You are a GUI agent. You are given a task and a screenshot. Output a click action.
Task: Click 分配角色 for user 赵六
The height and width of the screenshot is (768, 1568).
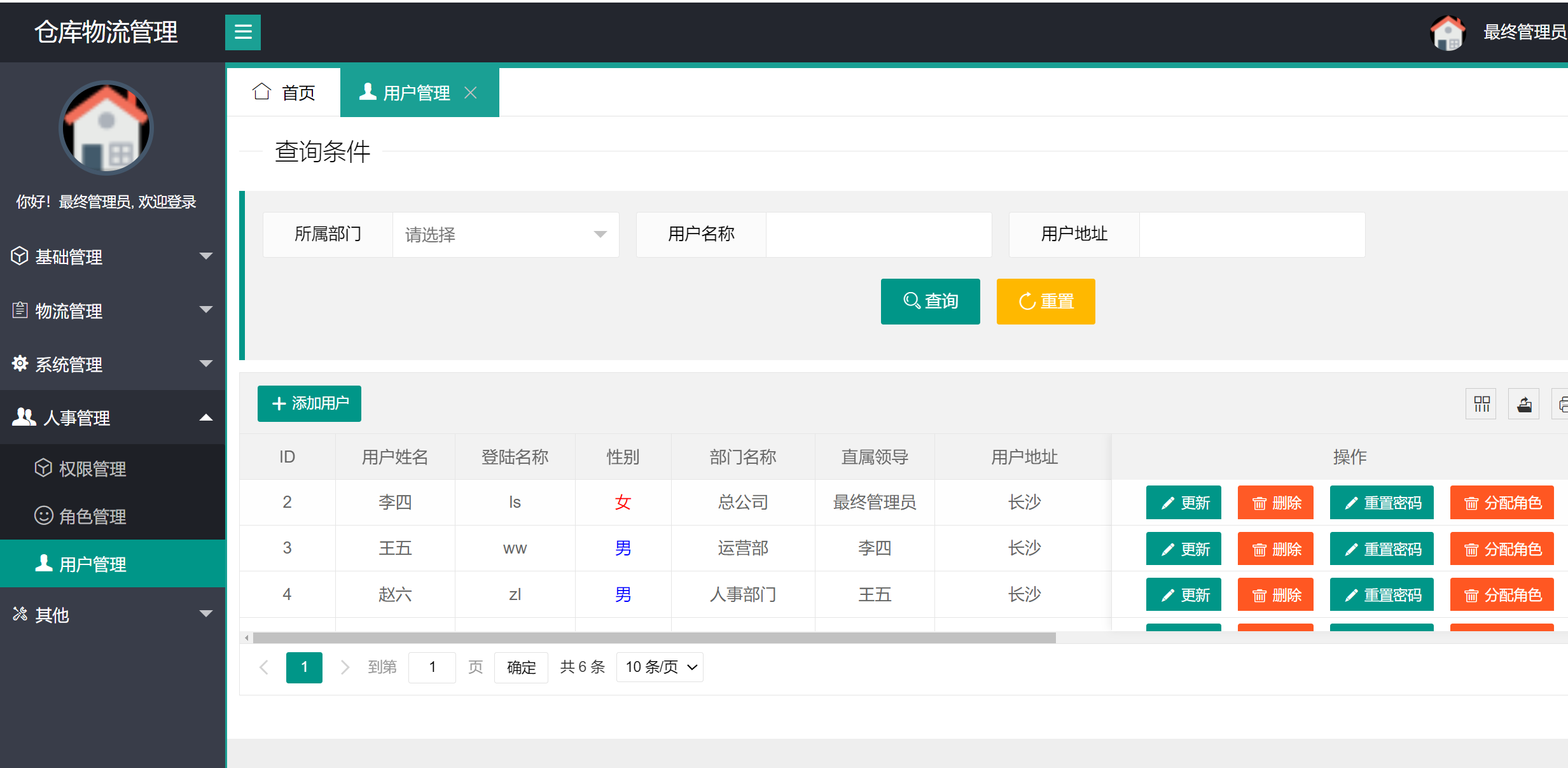pyautogui.click(x=1502, y=594)
